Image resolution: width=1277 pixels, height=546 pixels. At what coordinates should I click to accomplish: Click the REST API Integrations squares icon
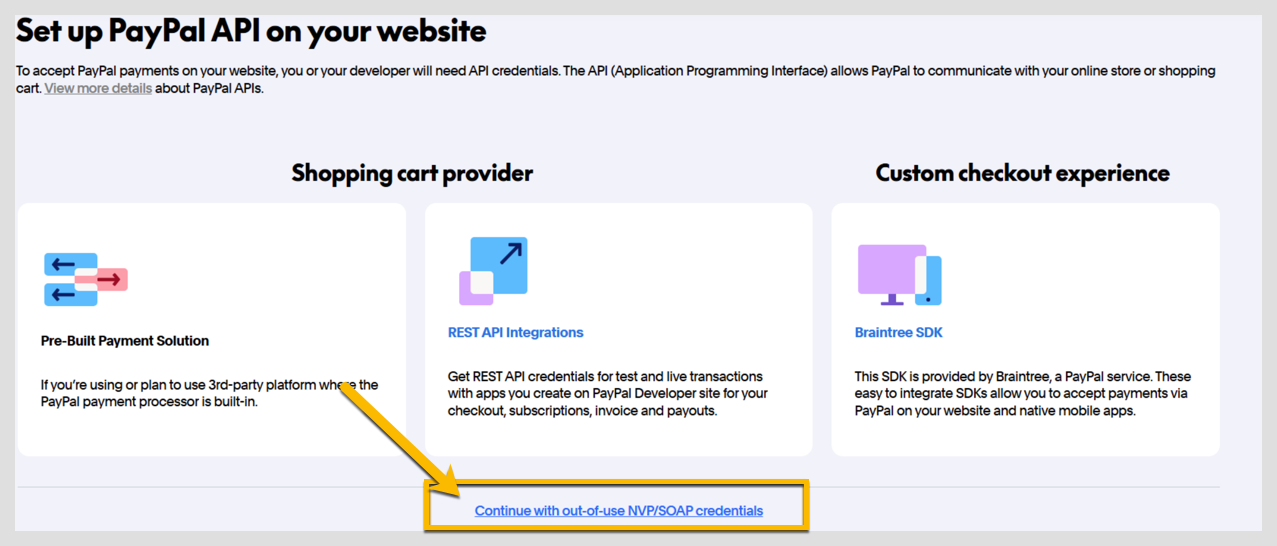pos(493,271)
